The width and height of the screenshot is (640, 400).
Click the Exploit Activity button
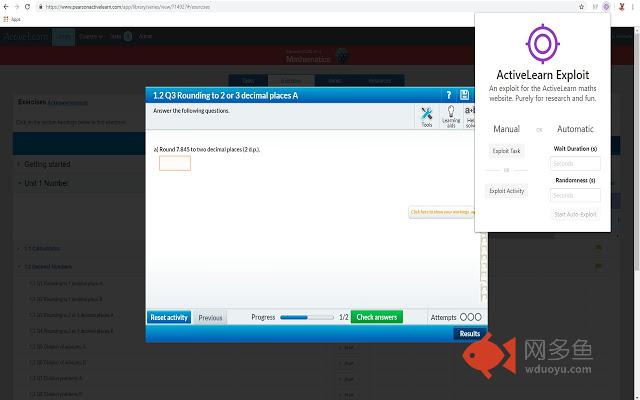coord(507,191)
